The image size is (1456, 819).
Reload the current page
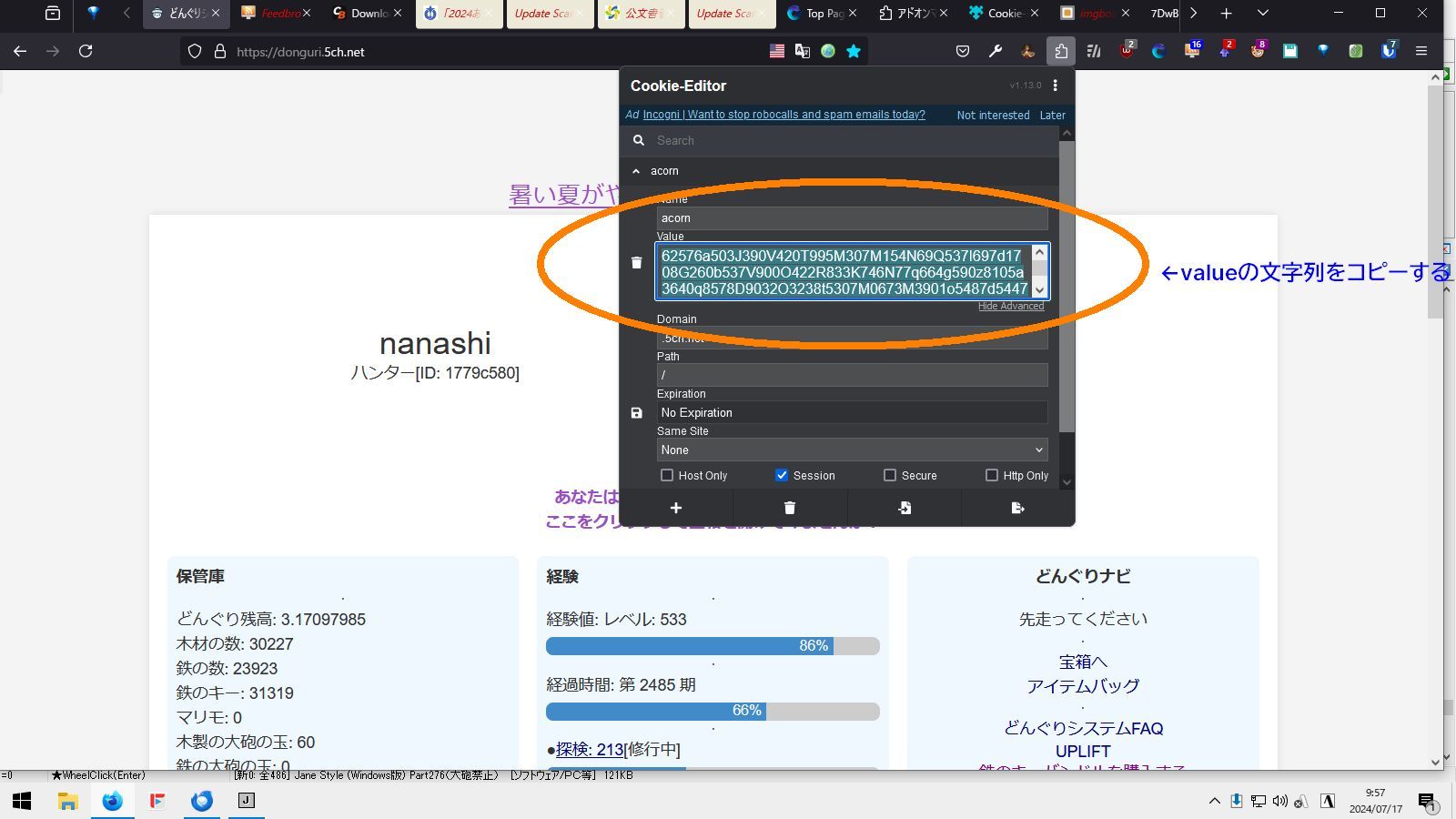(86, 52)
